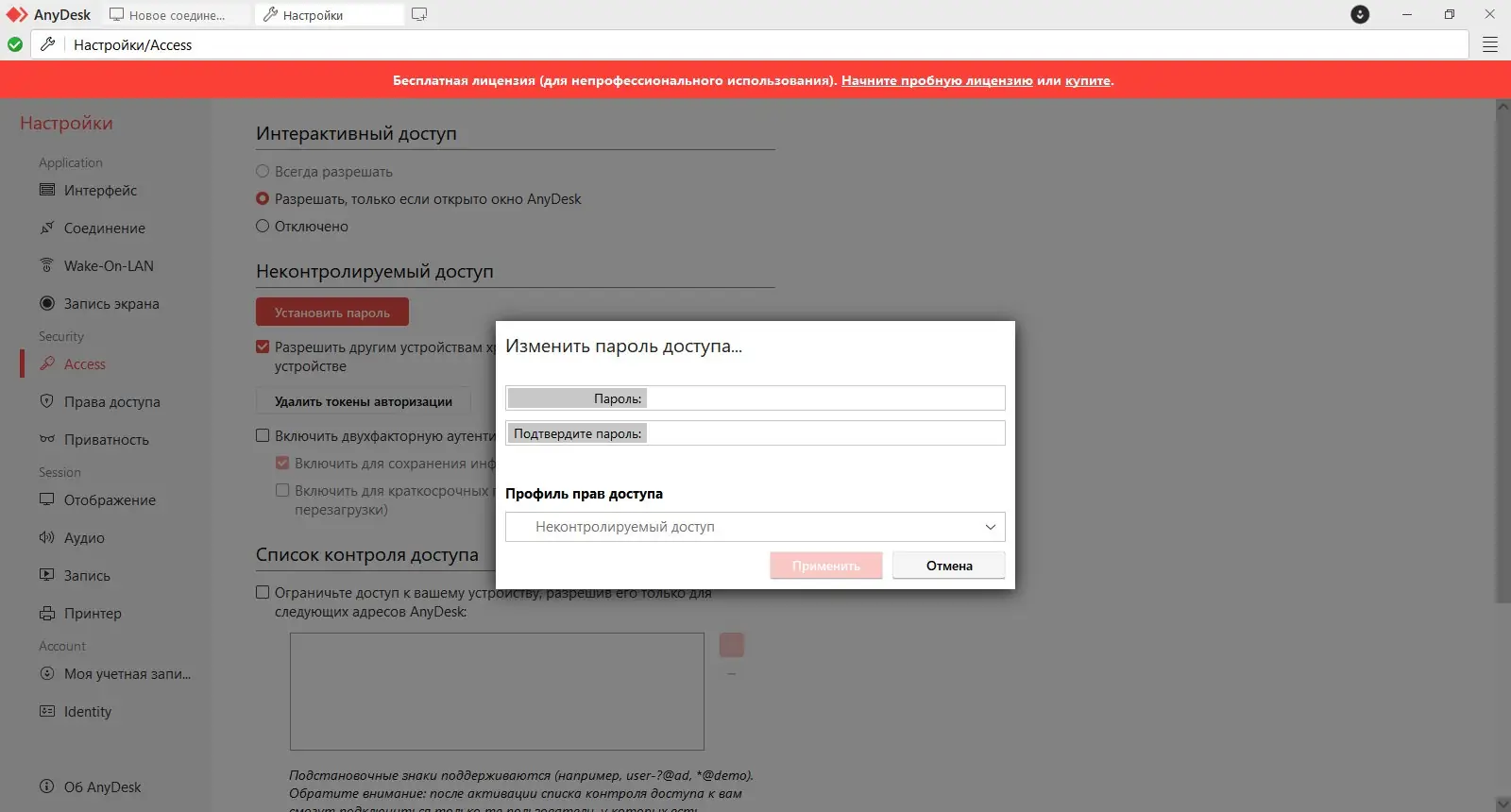Click the Принтер printer icon
Screen dimensions: 1511x812
click(47, 613)
